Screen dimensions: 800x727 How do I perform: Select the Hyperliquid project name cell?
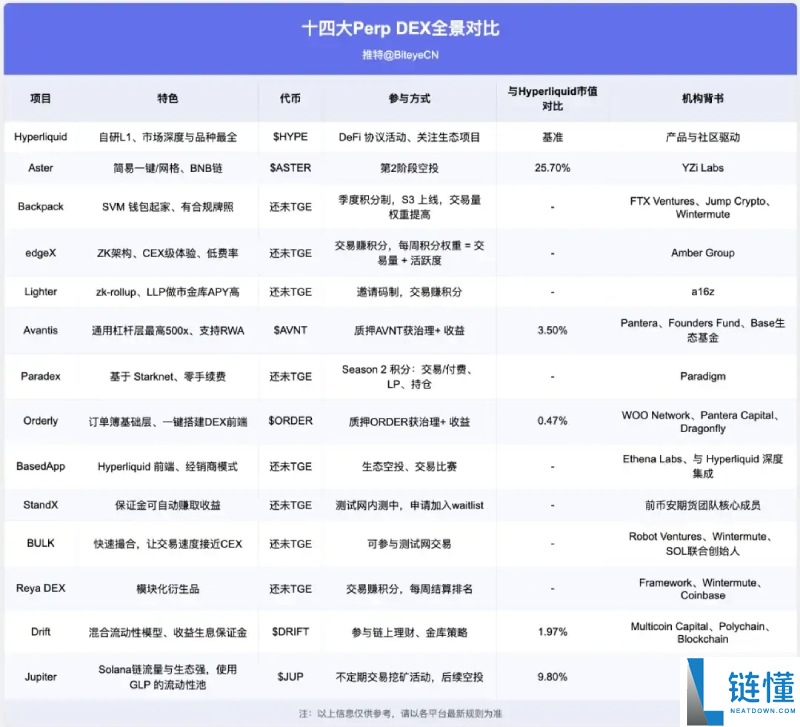(x=40, y=137)
